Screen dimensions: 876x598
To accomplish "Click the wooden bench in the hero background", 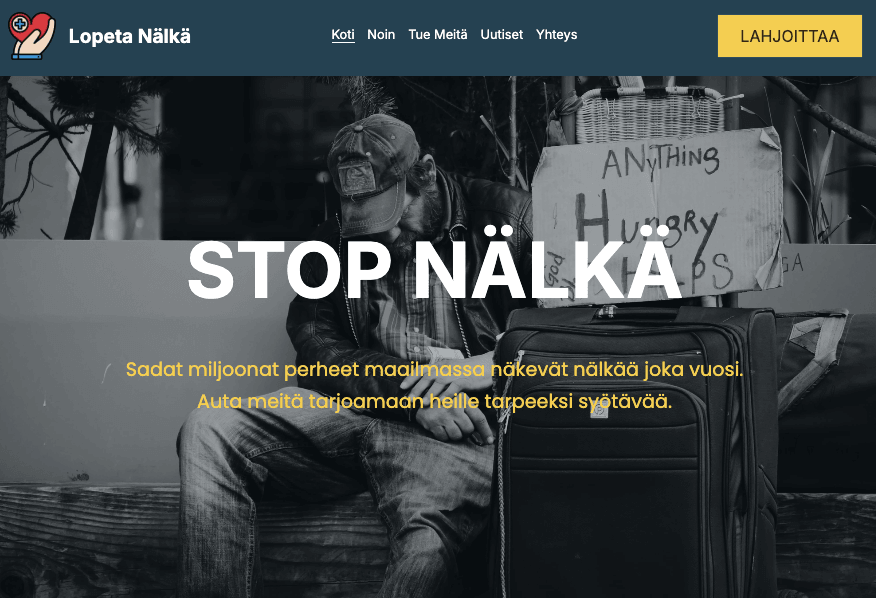I will click(x=89, y=539).
